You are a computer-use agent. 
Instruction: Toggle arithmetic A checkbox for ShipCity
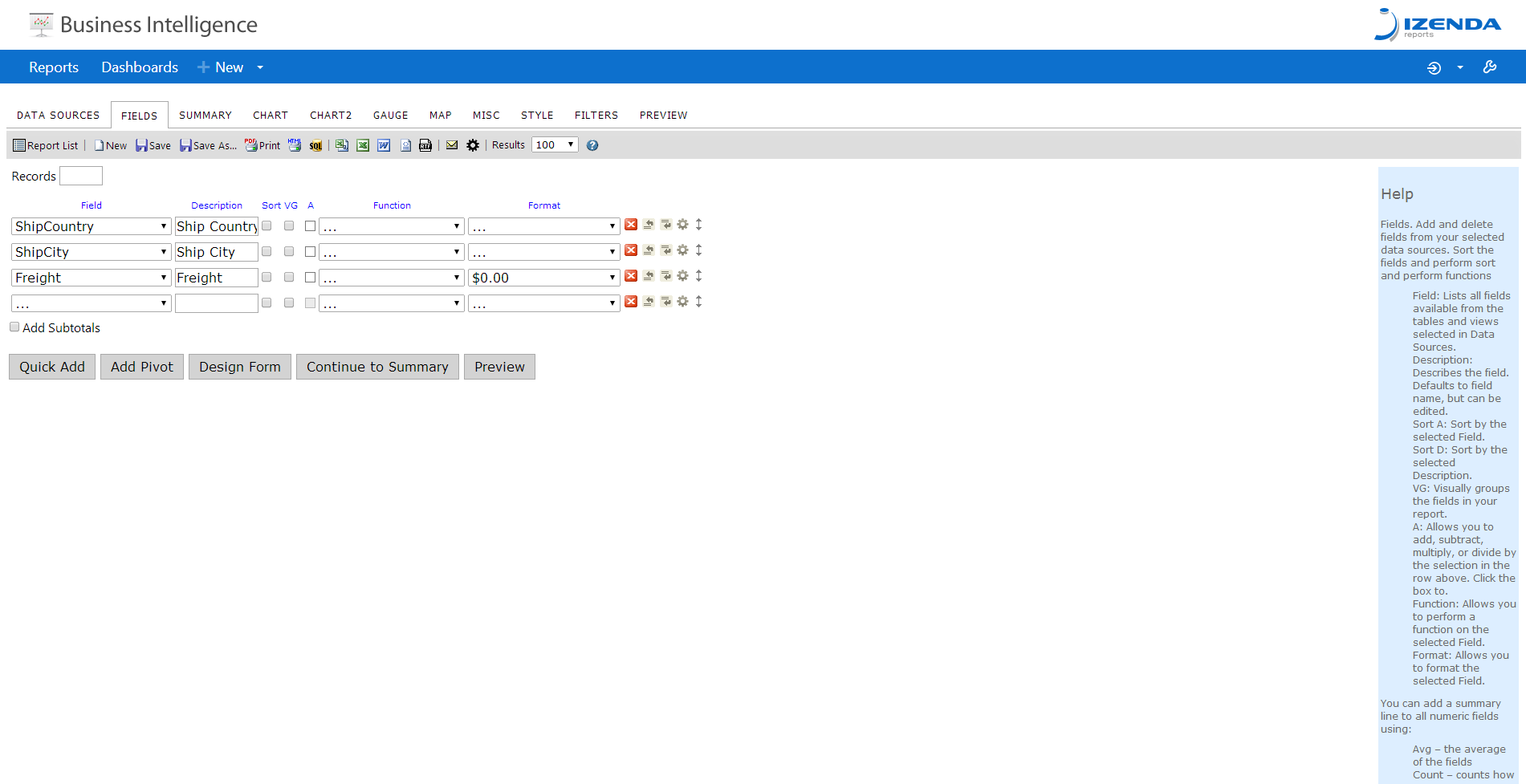(x=311, y=252)
